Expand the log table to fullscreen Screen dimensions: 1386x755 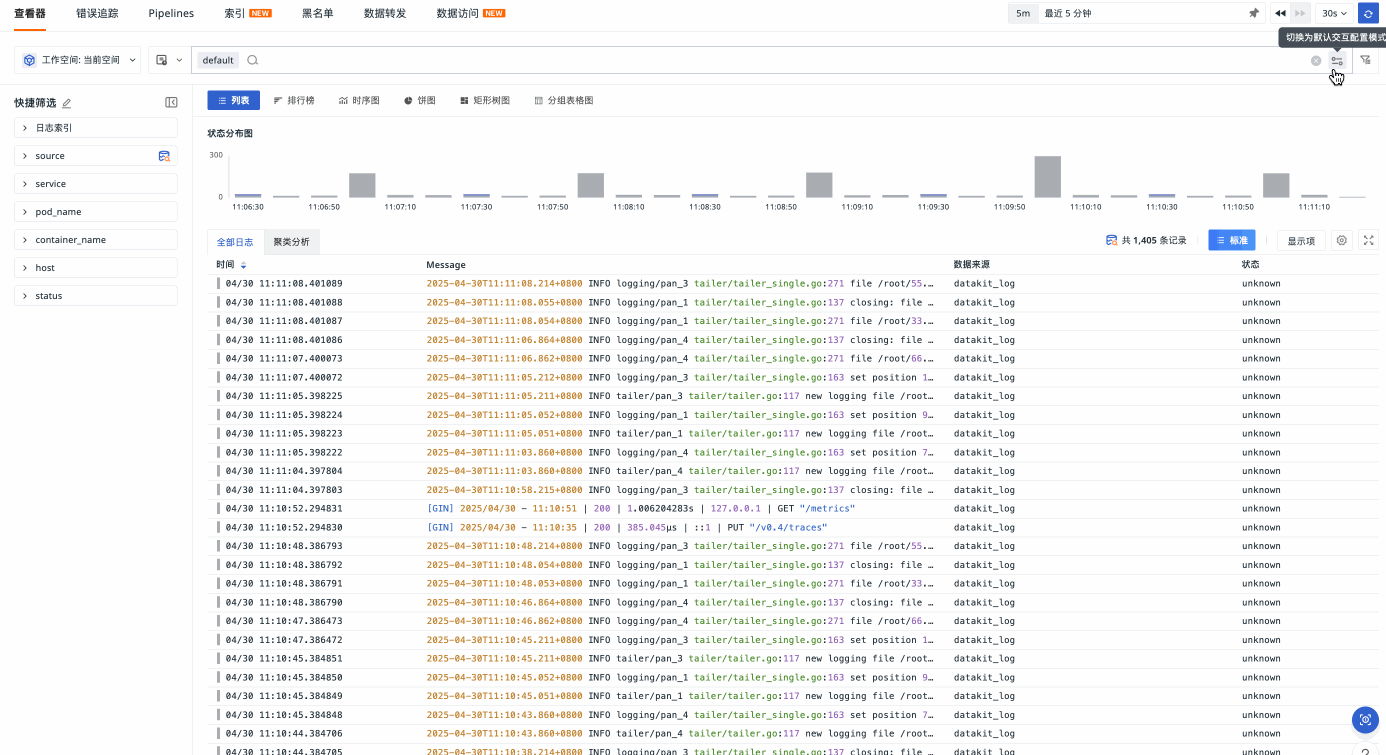(x=1368, y=240)
